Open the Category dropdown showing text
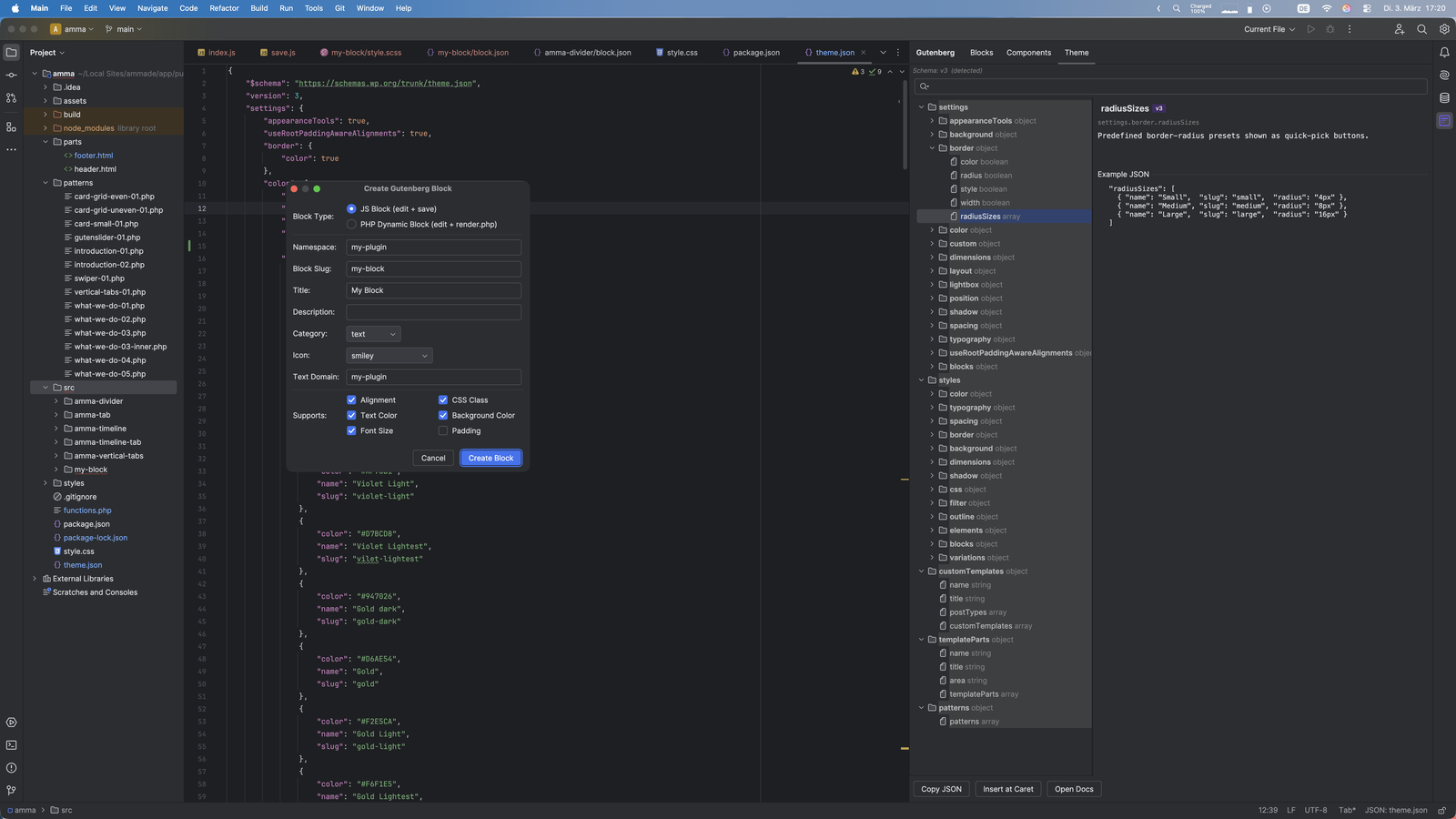The image size is (1456, 819). 373,334
